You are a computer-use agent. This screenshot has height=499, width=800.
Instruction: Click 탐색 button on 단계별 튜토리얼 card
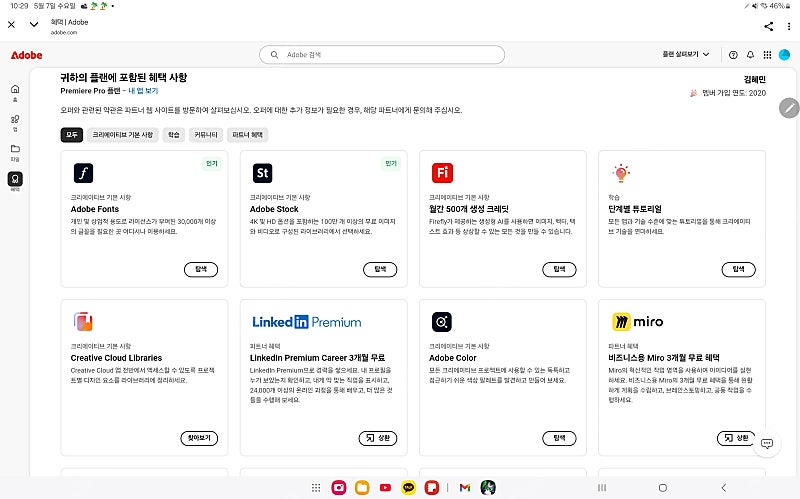click(738, 269)
